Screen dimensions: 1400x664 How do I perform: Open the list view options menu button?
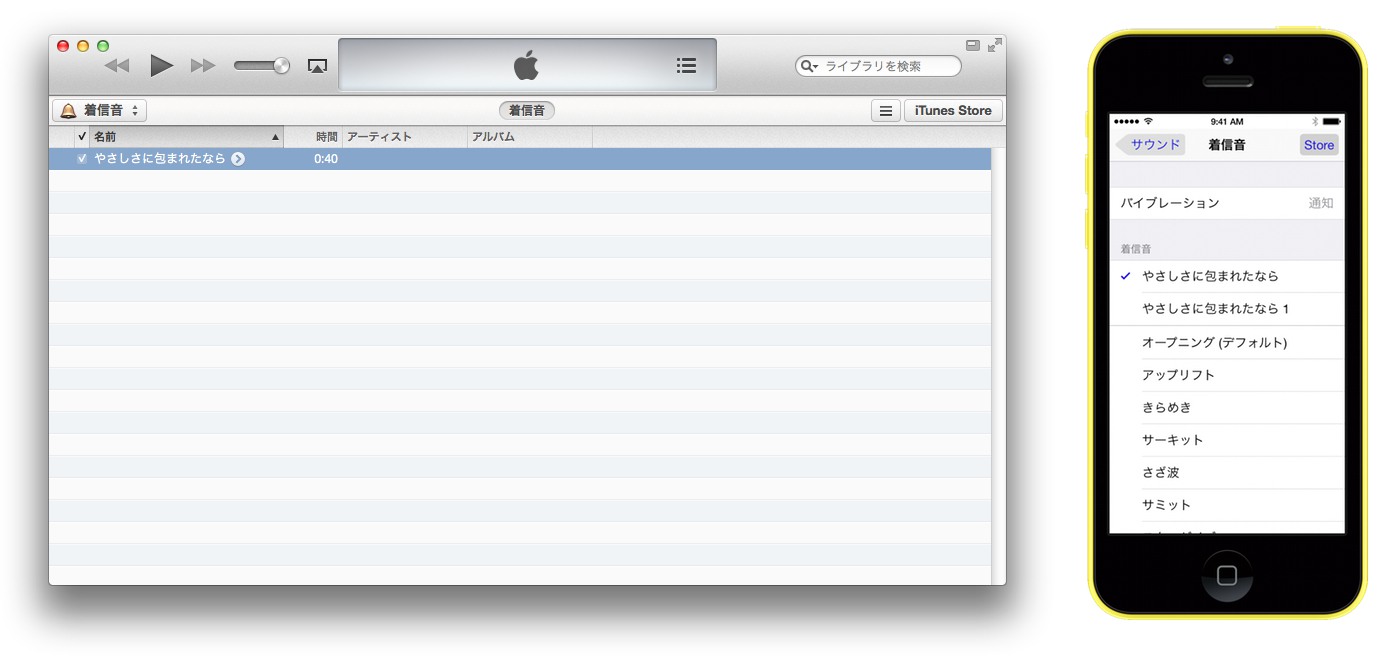pos(885,111)
